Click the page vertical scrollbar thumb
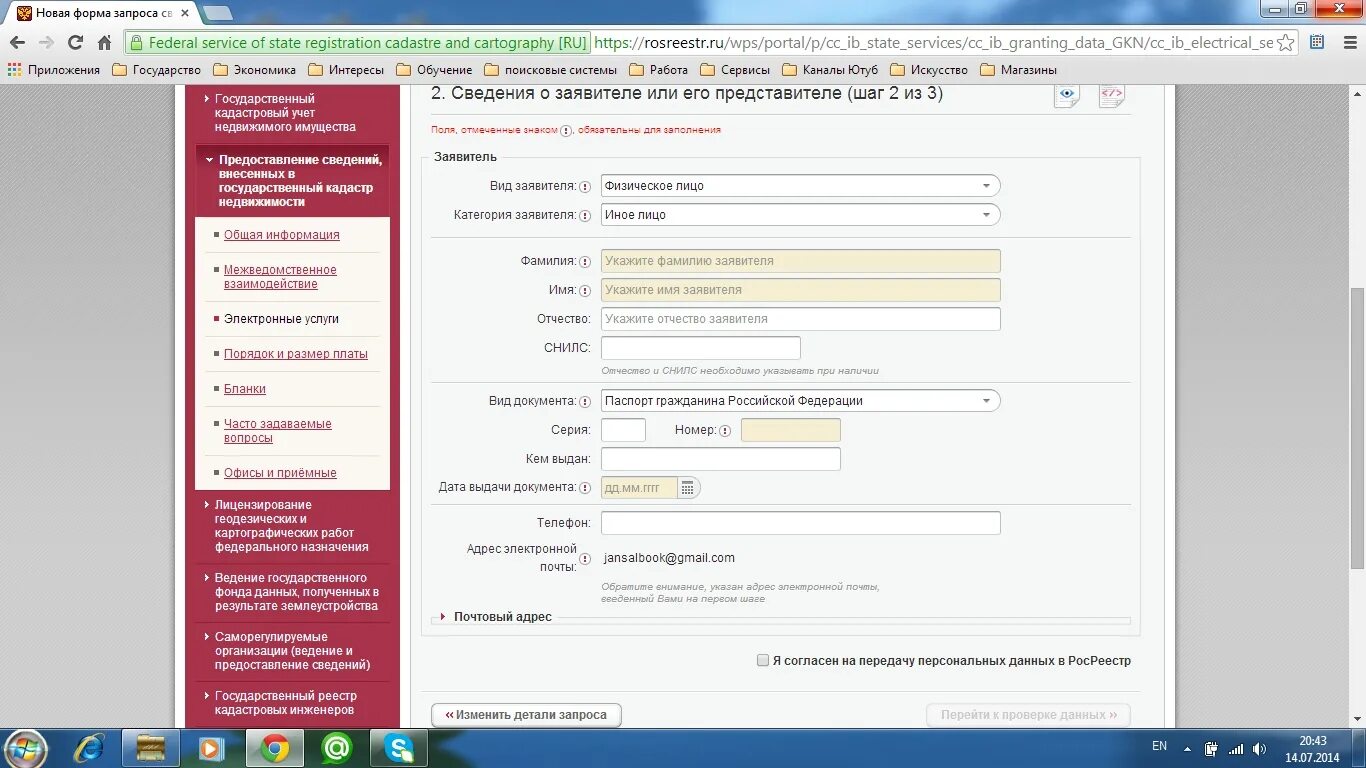 coord(1357,430)
